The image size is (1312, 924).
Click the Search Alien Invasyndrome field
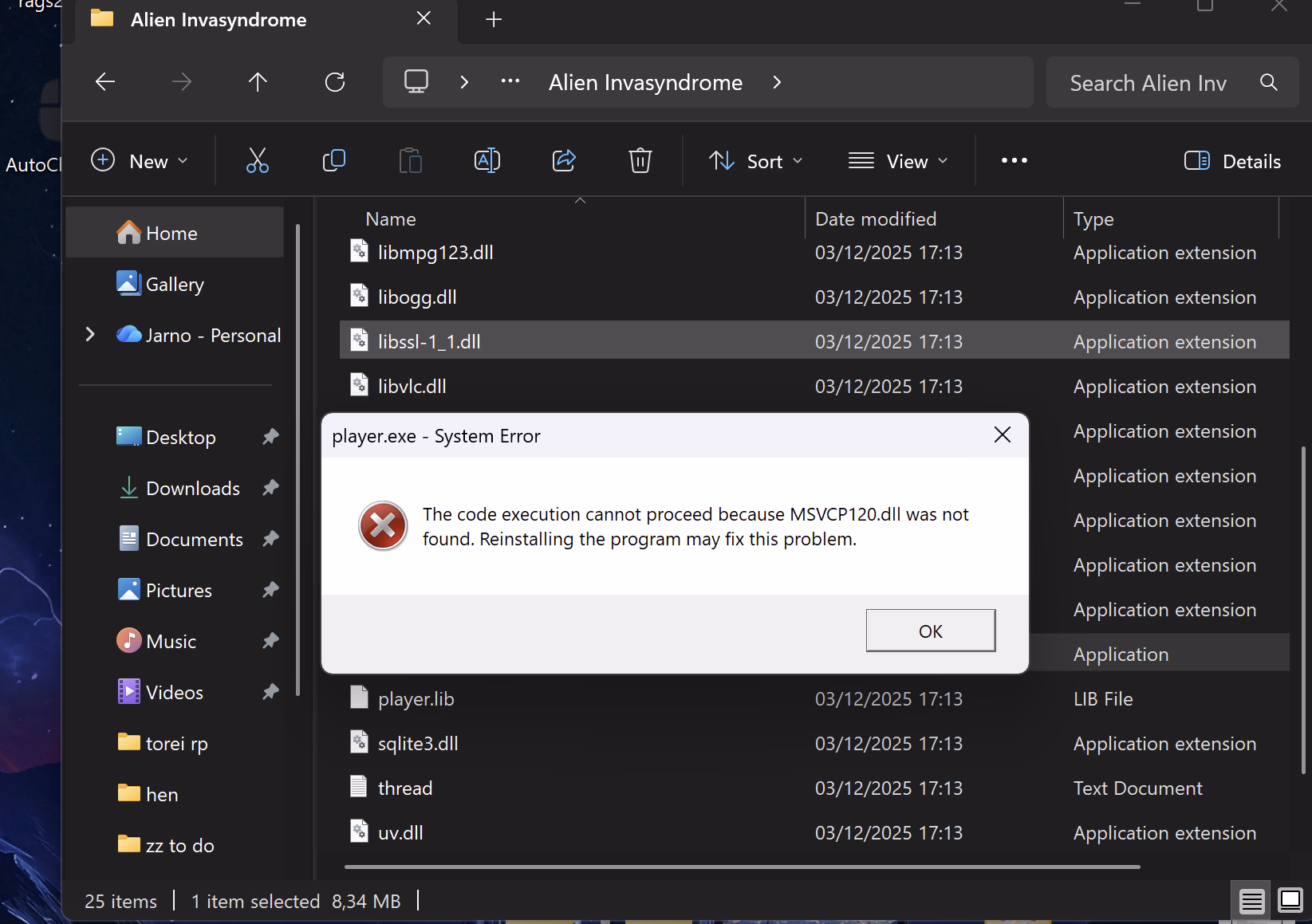(x=1148, y=83)
